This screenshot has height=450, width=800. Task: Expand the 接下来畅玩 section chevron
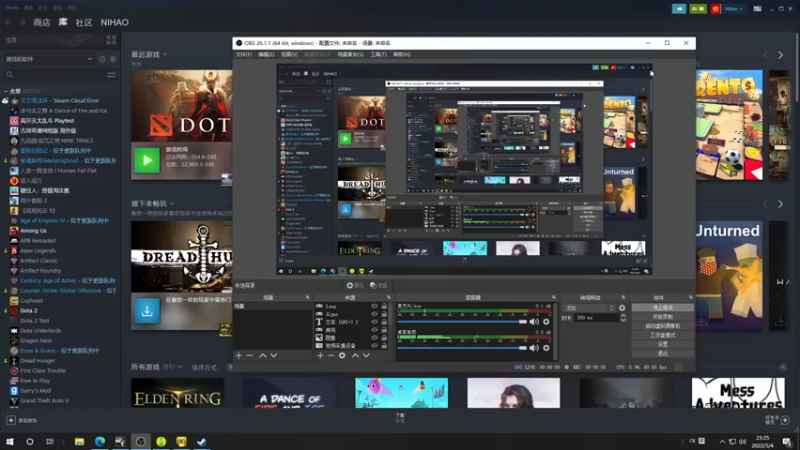coord(172,204)
